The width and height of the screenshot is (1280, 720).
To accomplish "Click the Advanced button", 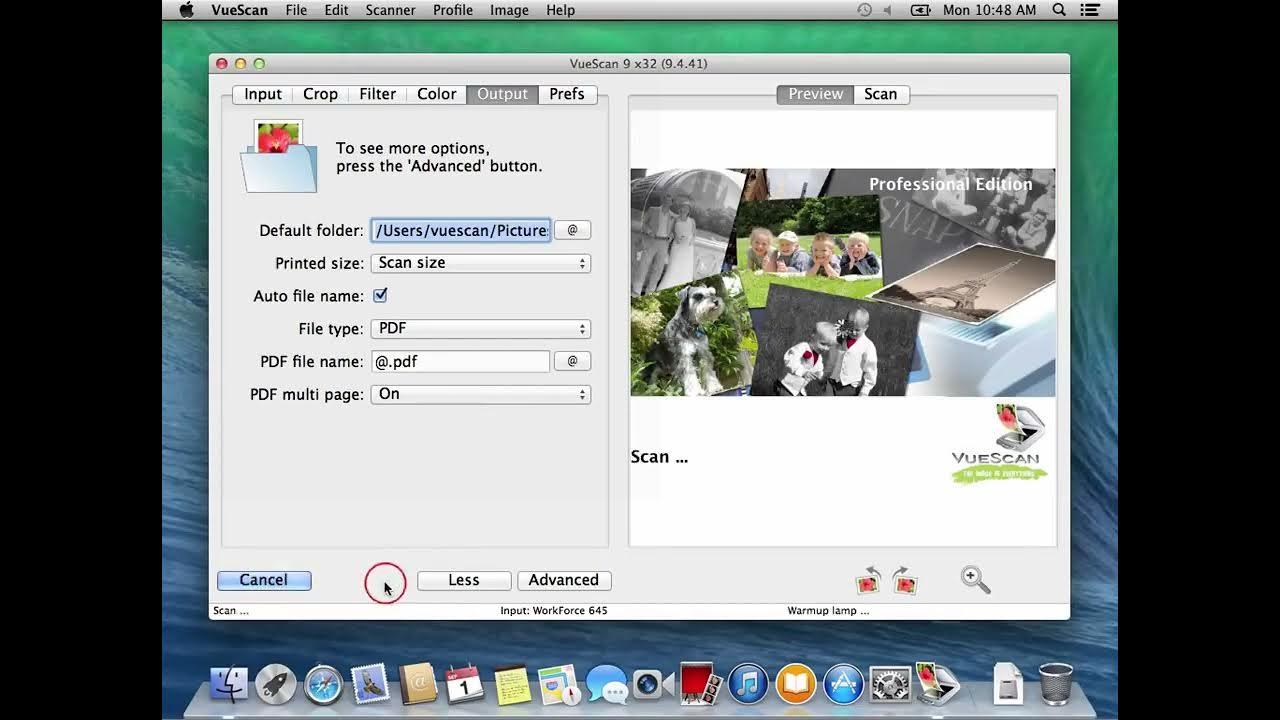I will point(564,580).
